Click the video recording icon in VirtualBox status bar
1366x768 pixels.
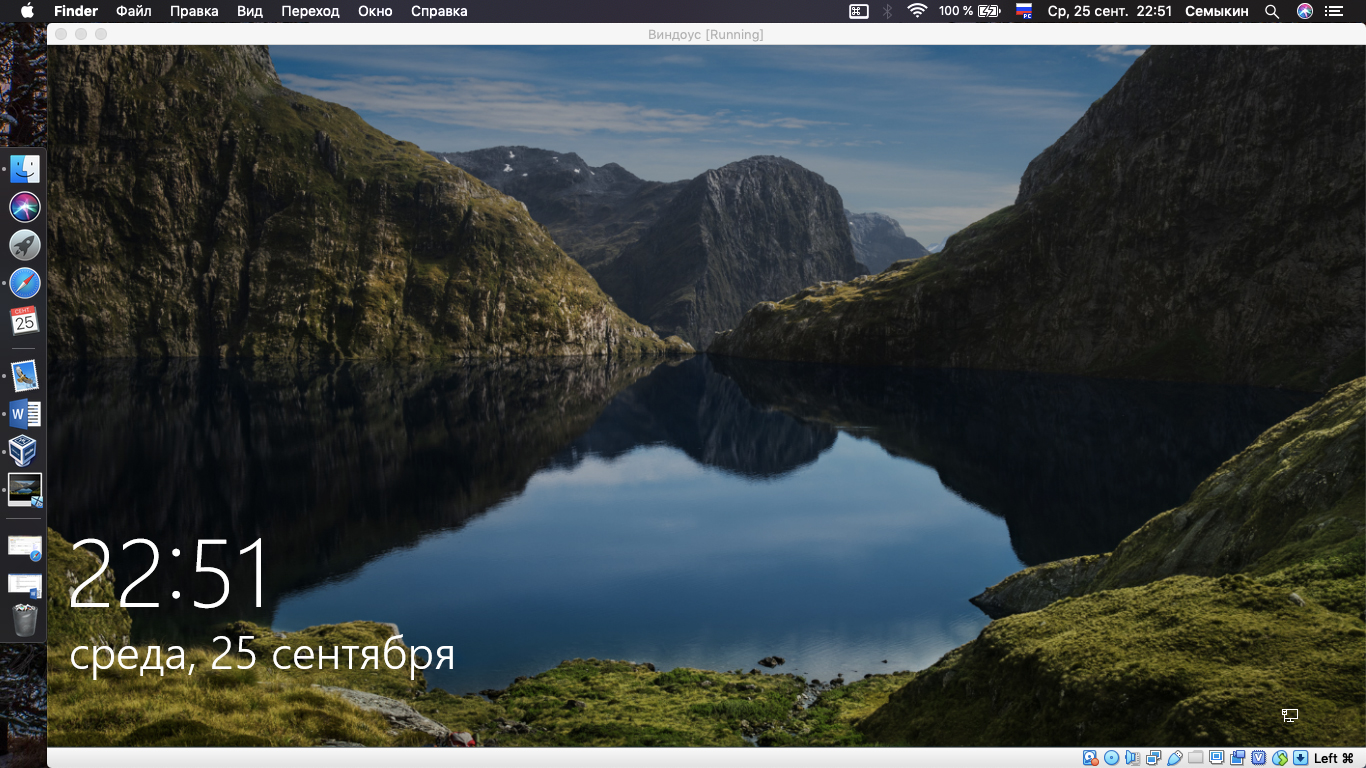click(x=1236, y=759)
